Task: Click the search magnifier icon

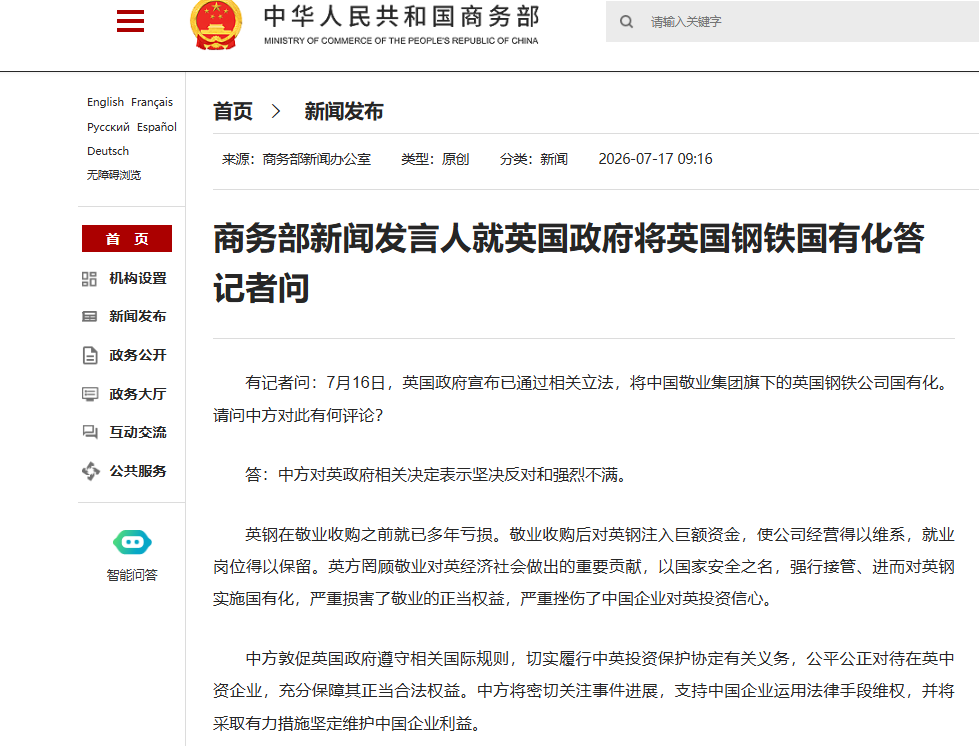Action: 626,22
